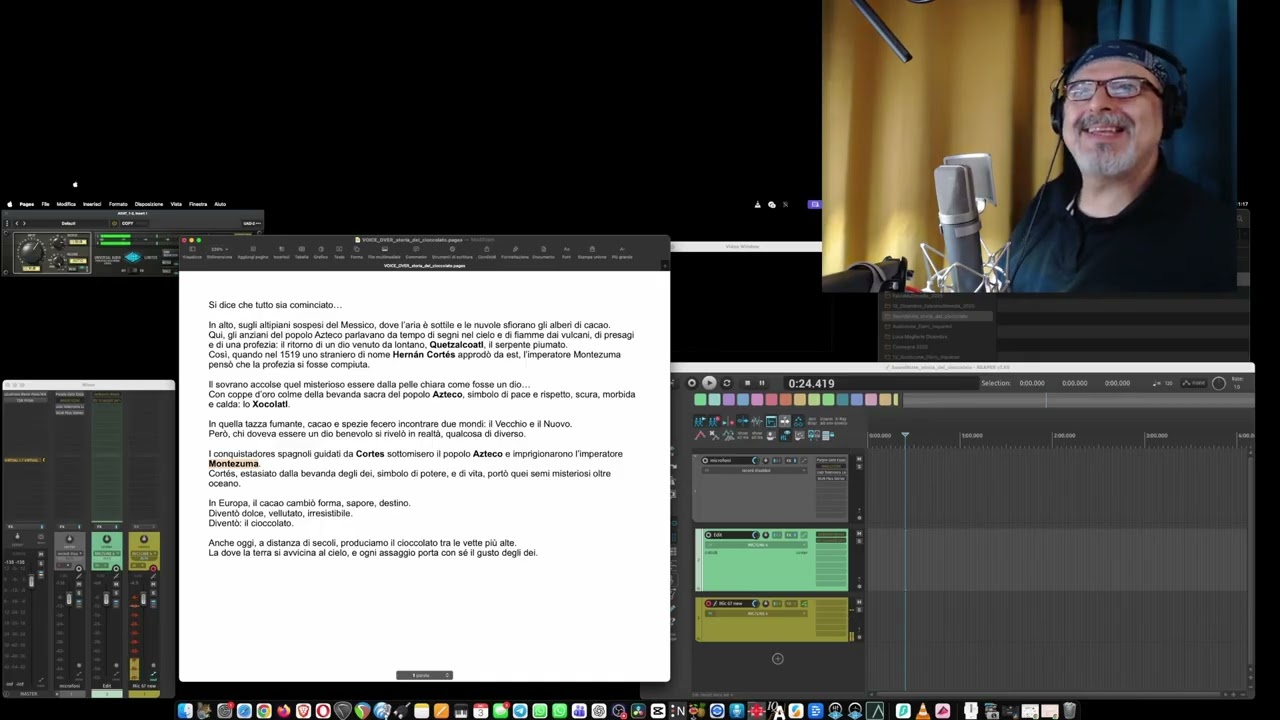Start playback in the Reaper transport
Screen dimensions: 1280x720
click(x=709, y=383)
